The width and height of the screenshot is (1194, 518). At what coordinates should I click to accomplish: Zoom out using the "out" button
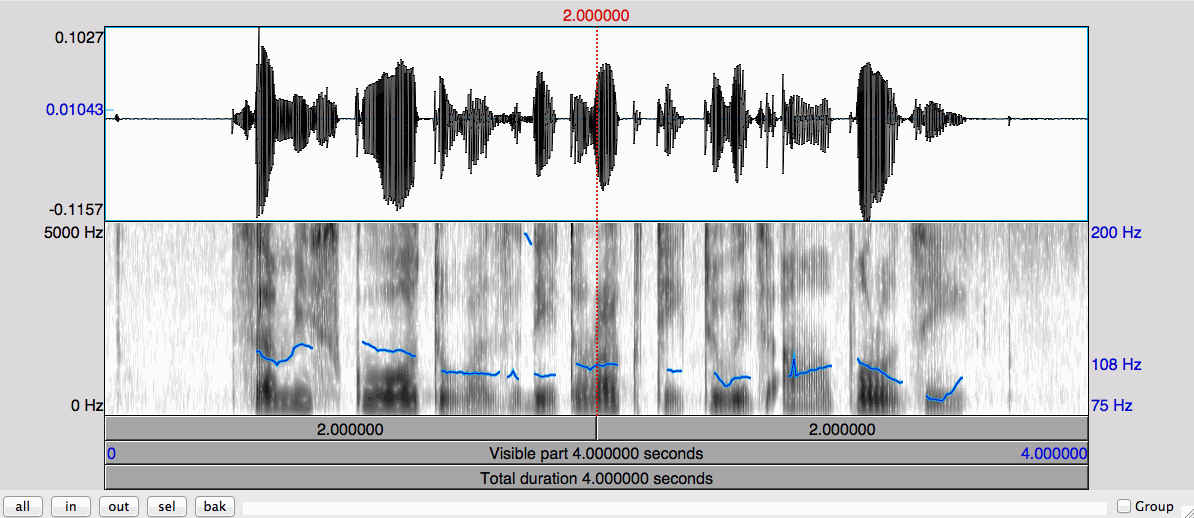[x=119, y=506]
